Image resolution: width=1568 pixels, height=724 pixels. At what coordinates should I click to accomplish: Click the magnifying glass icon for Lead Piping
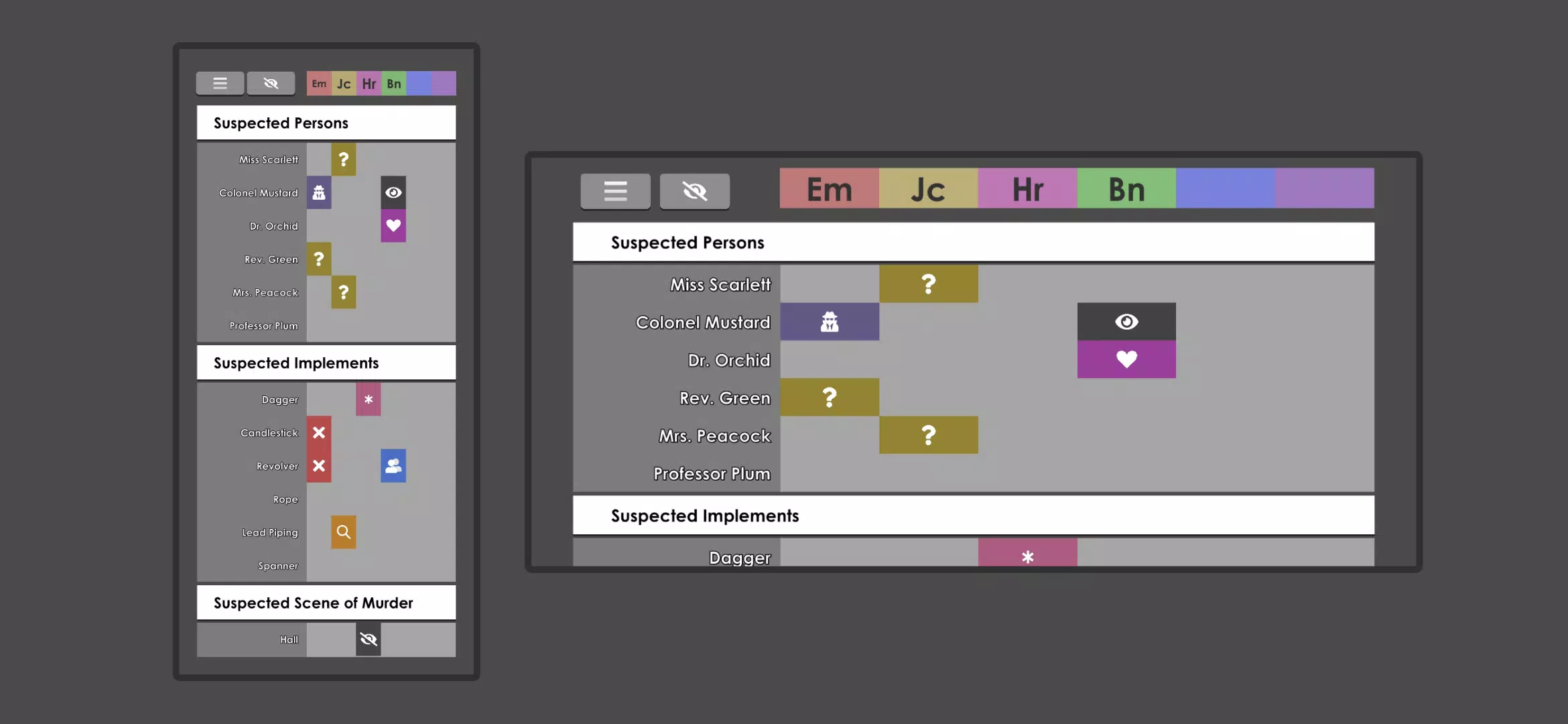click(343, 531)
